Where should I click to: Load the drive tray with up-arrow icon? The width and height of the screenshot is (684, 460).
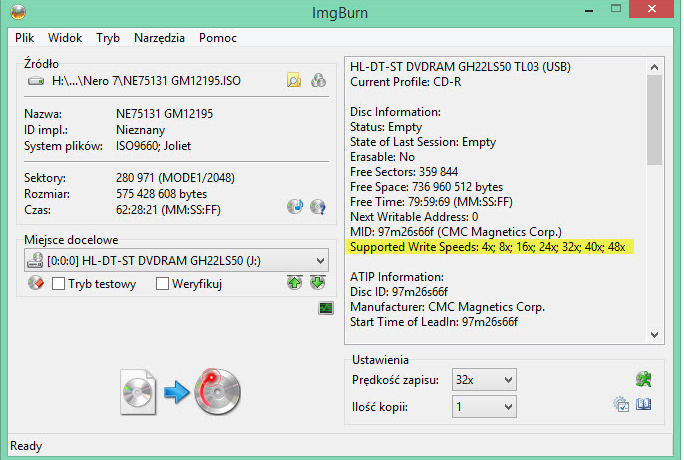click(x=295, y=283)
